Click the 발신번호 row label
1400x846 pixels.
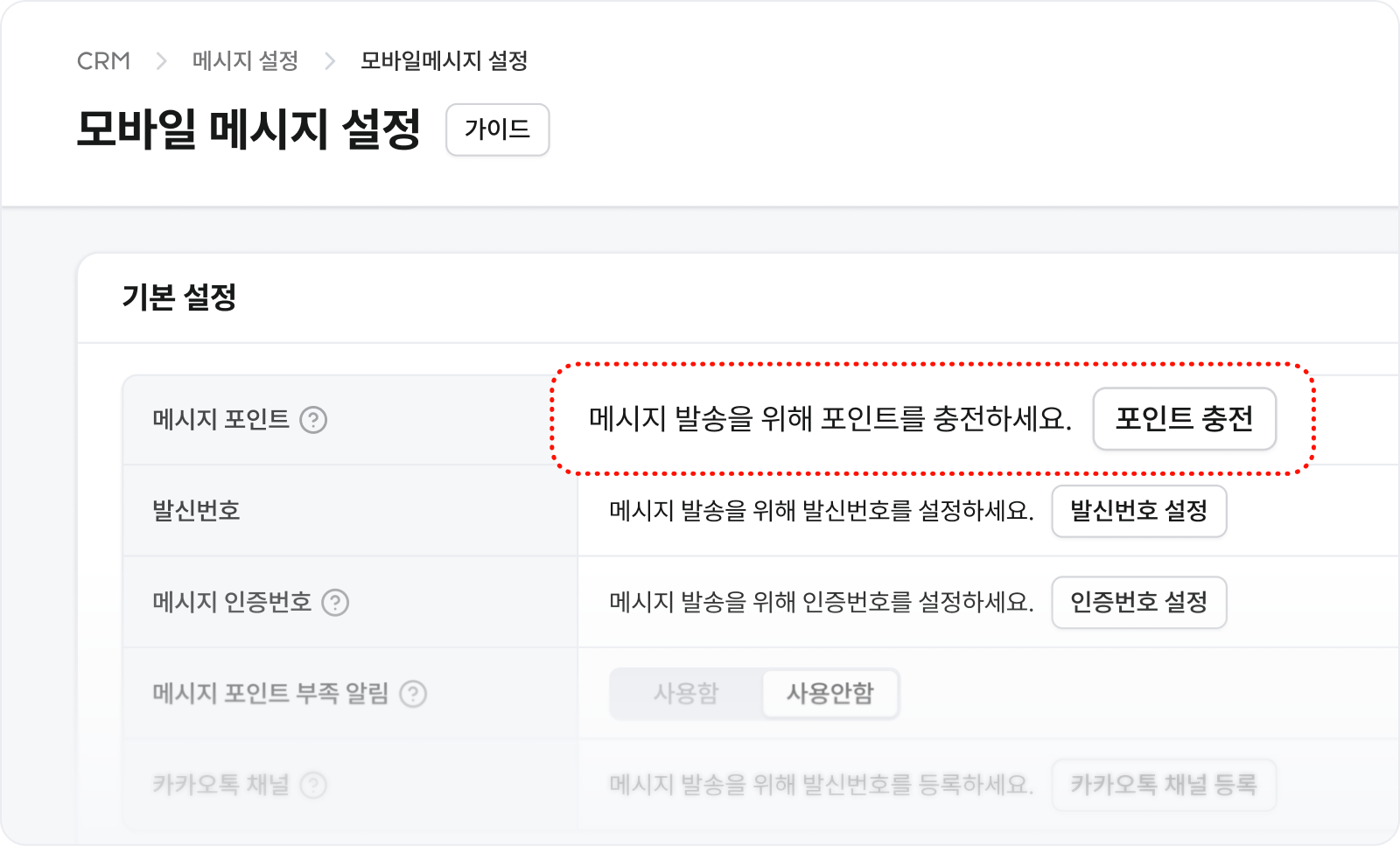coord(196,511)
